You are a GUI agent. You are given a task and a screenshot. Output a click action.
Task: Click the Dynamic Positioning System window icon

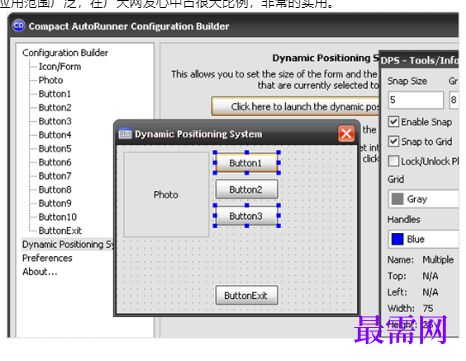pos(125,134)
